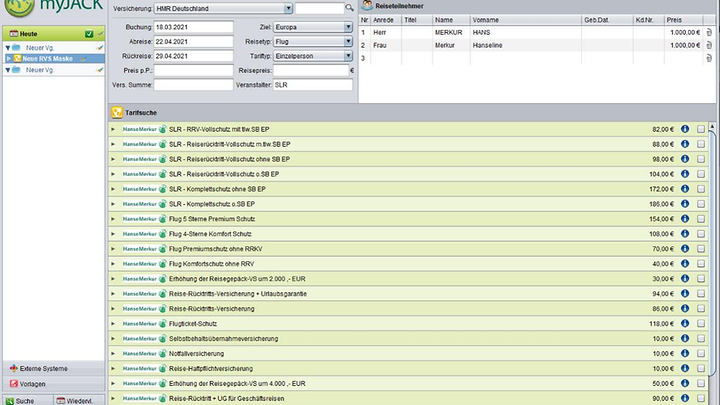Open the Reisetyp dropdown showing Flug

pos(348,41)
